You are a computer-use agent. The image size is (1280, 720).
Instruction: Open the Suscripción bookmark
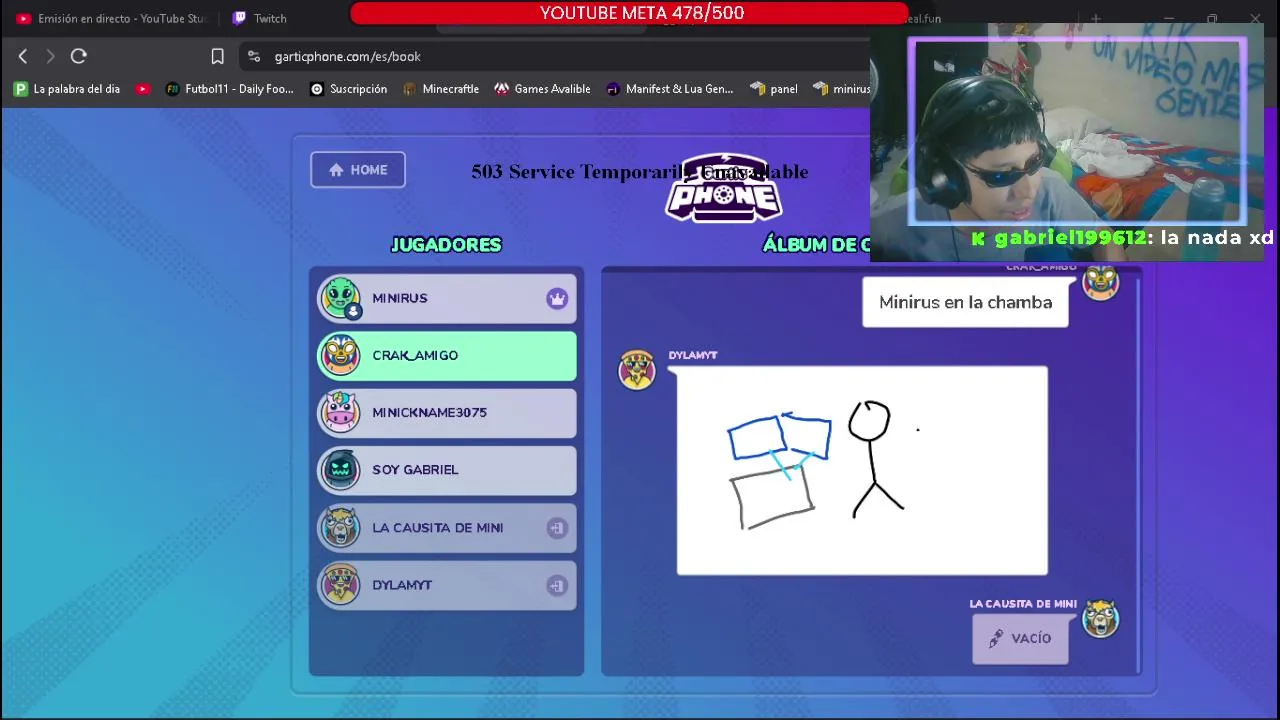tap(349, 89)
